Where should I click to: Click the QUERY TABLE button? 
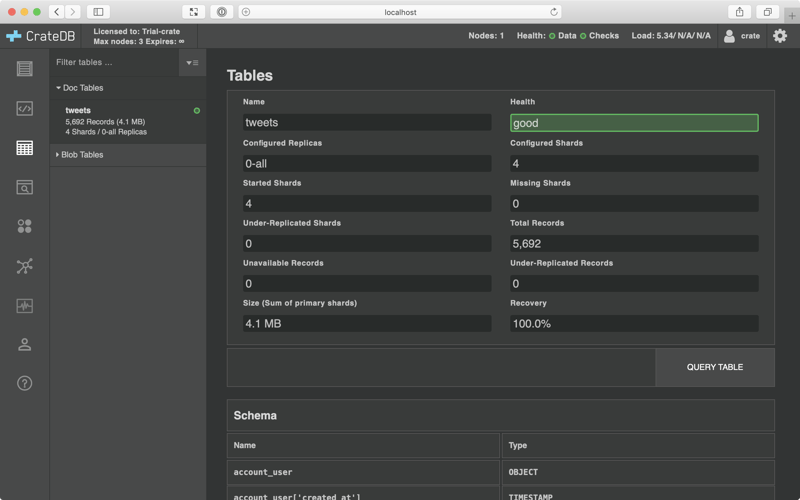pos(714,367)
